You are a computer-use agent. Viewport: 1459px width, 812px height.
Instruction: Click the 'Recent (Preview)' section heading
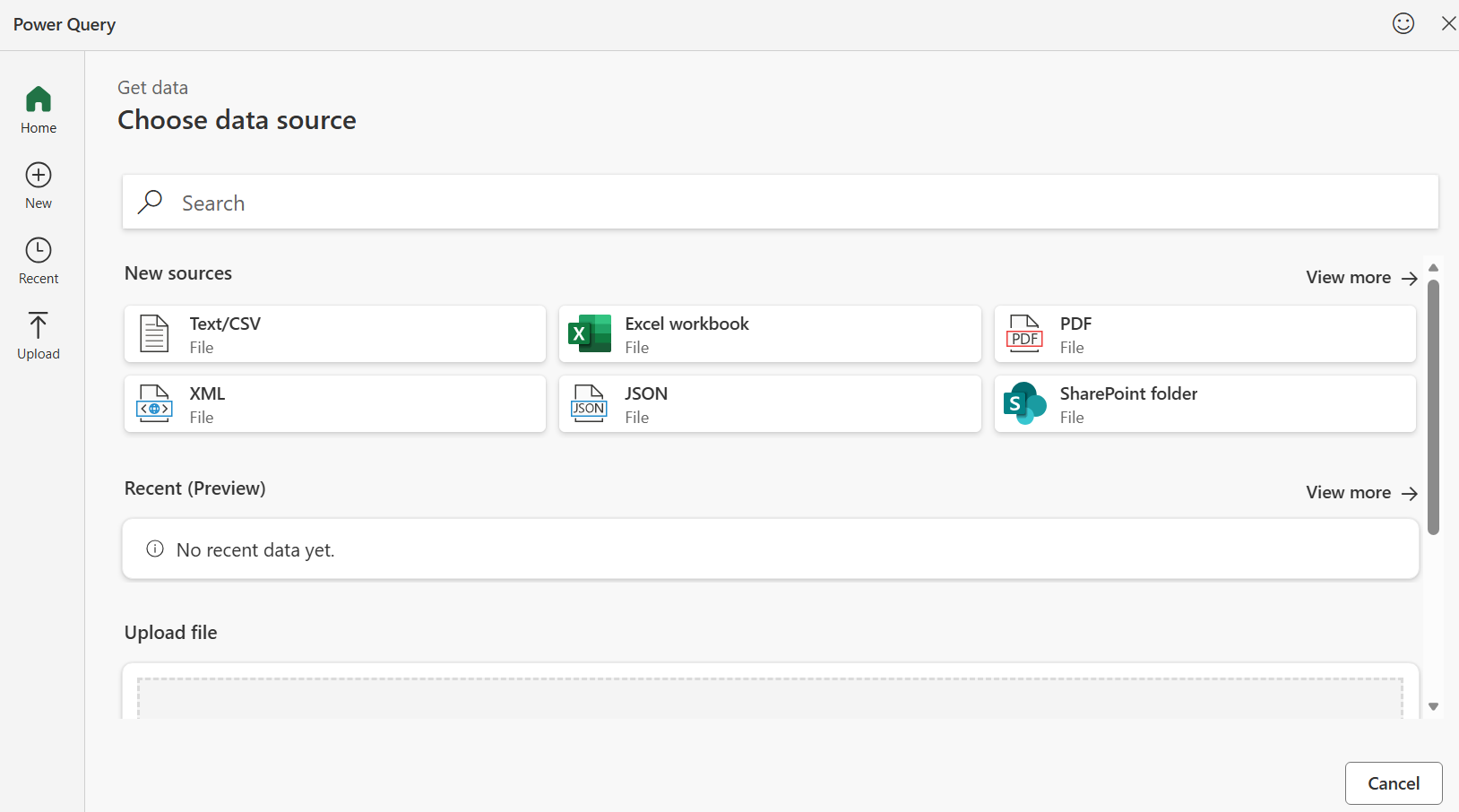(x=195, y=488)
